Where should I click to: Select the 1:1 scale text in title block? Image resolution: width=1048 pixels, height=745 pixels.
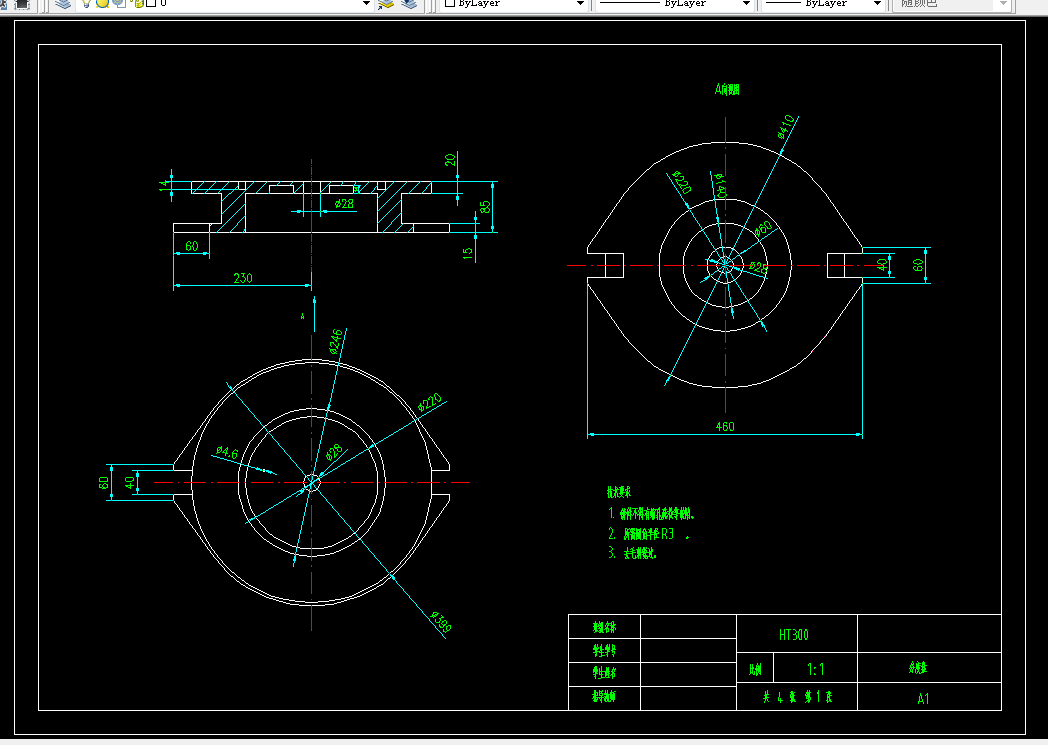815,669
